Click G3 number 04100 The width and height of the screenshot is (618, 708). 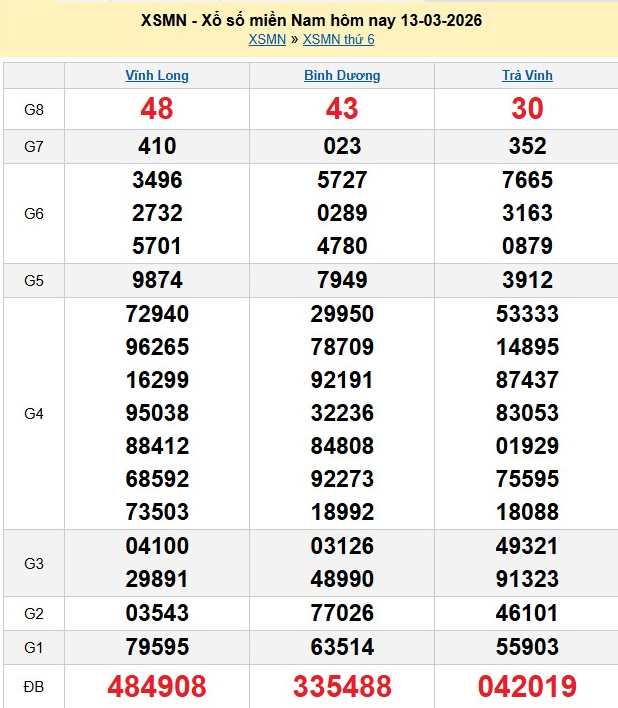[157, 545]
